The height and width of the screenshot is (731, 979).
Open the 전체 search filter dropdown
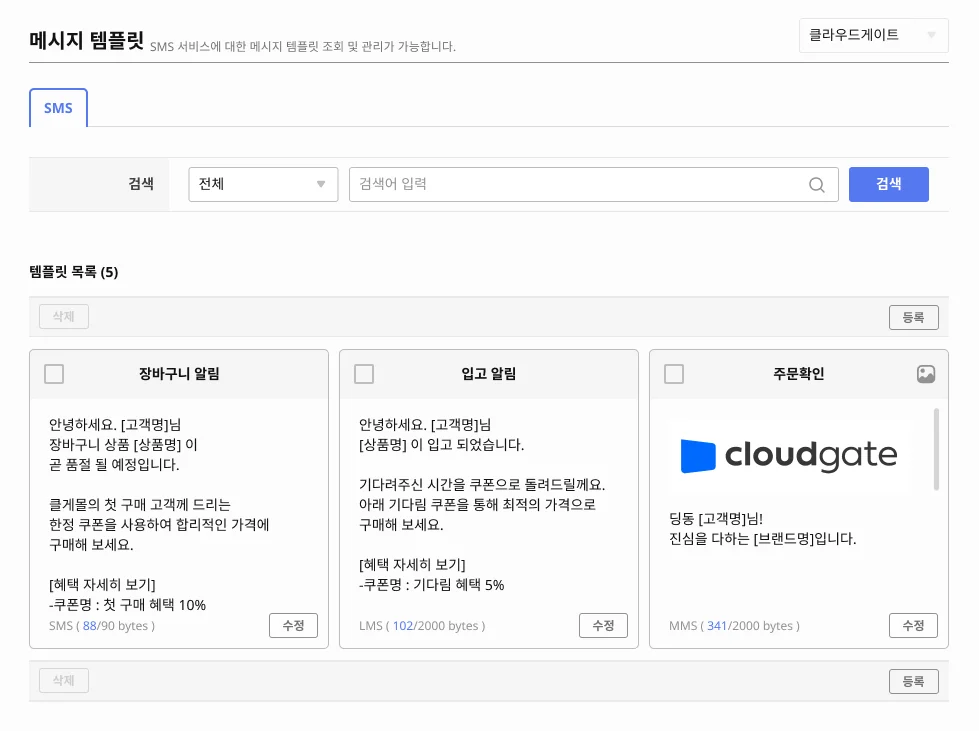pos(263,184)
